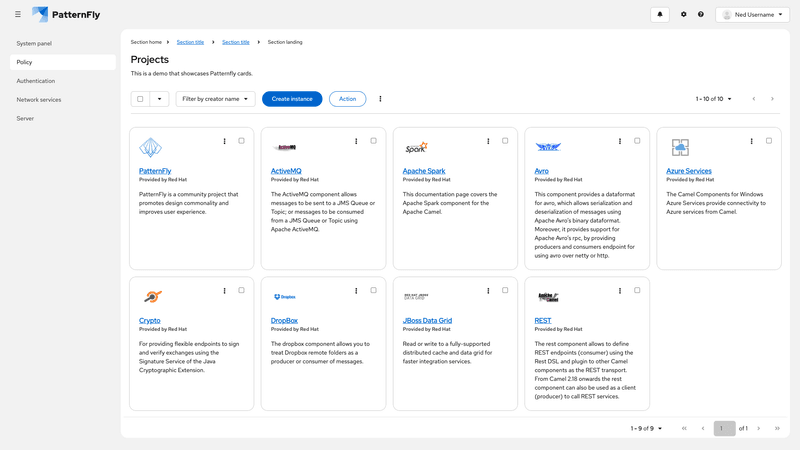
Task: Select Network services in sidebar
Action: tap(39, 100)
